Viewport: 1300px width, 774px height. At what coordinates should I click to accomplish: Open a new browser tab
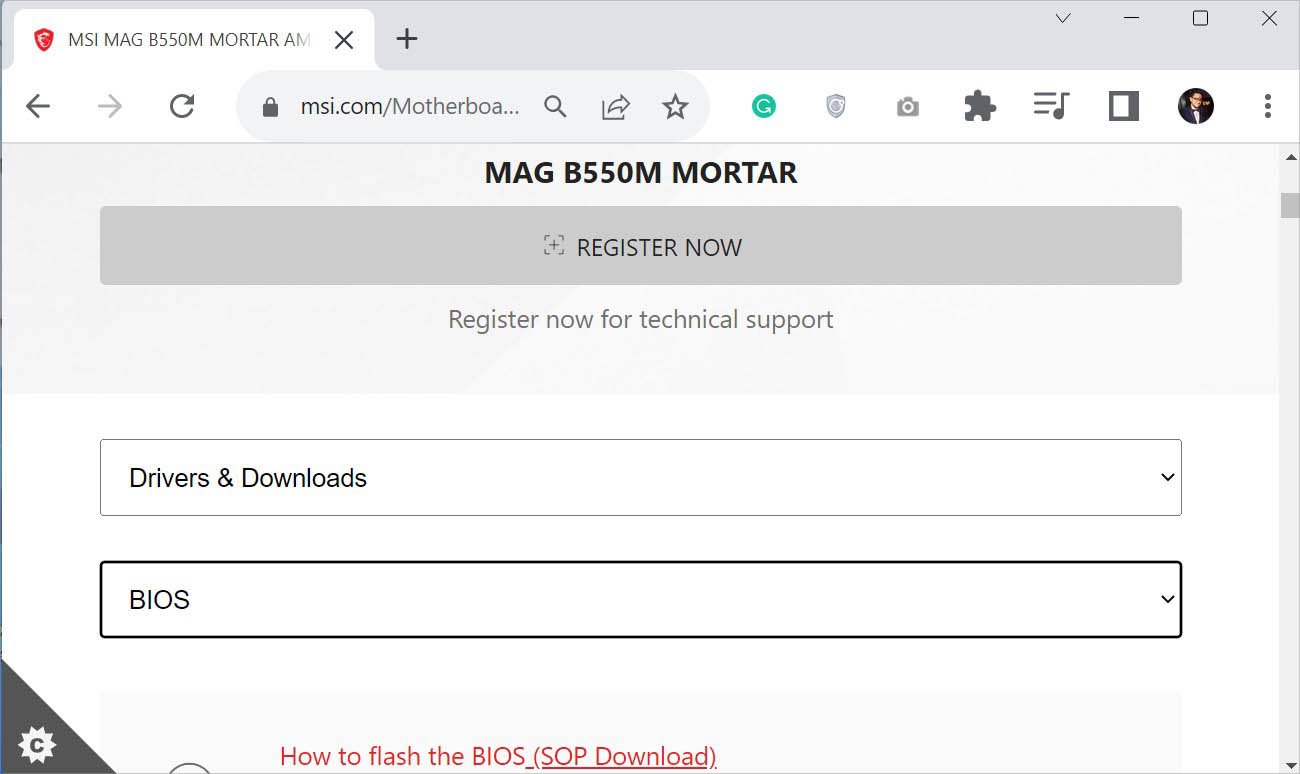coord(406,39)
